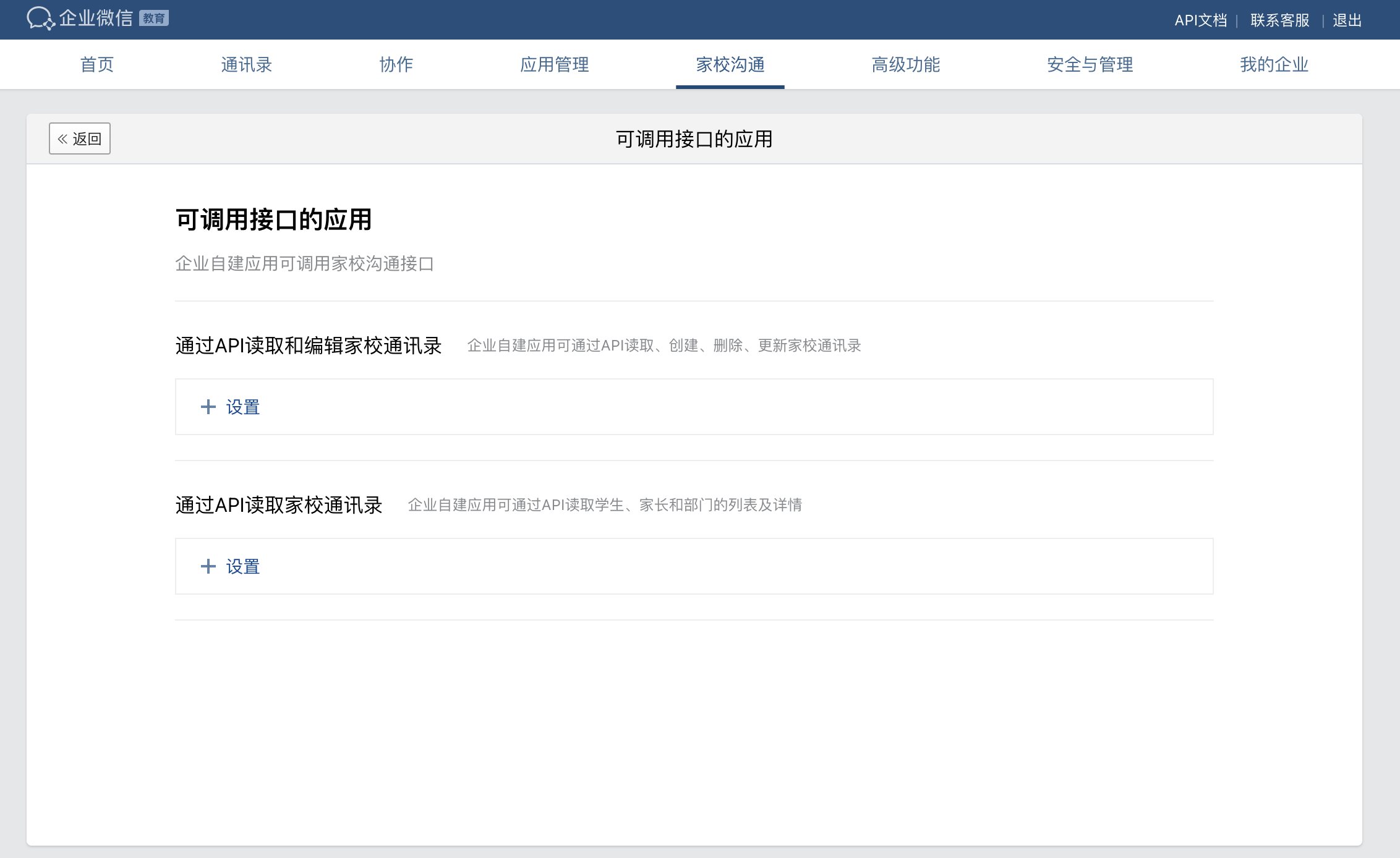Click the 企业微信 title text in the header
Image resolution: width=1400 pixels, height=858 pixels.
pyautogui.click(x=96, y=19)
